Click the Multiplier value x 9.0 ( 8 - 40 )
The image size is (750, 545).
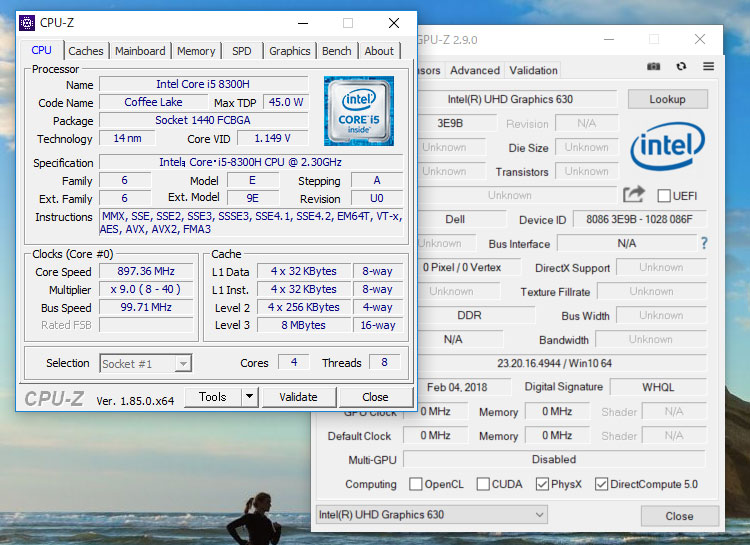point(146,289)
